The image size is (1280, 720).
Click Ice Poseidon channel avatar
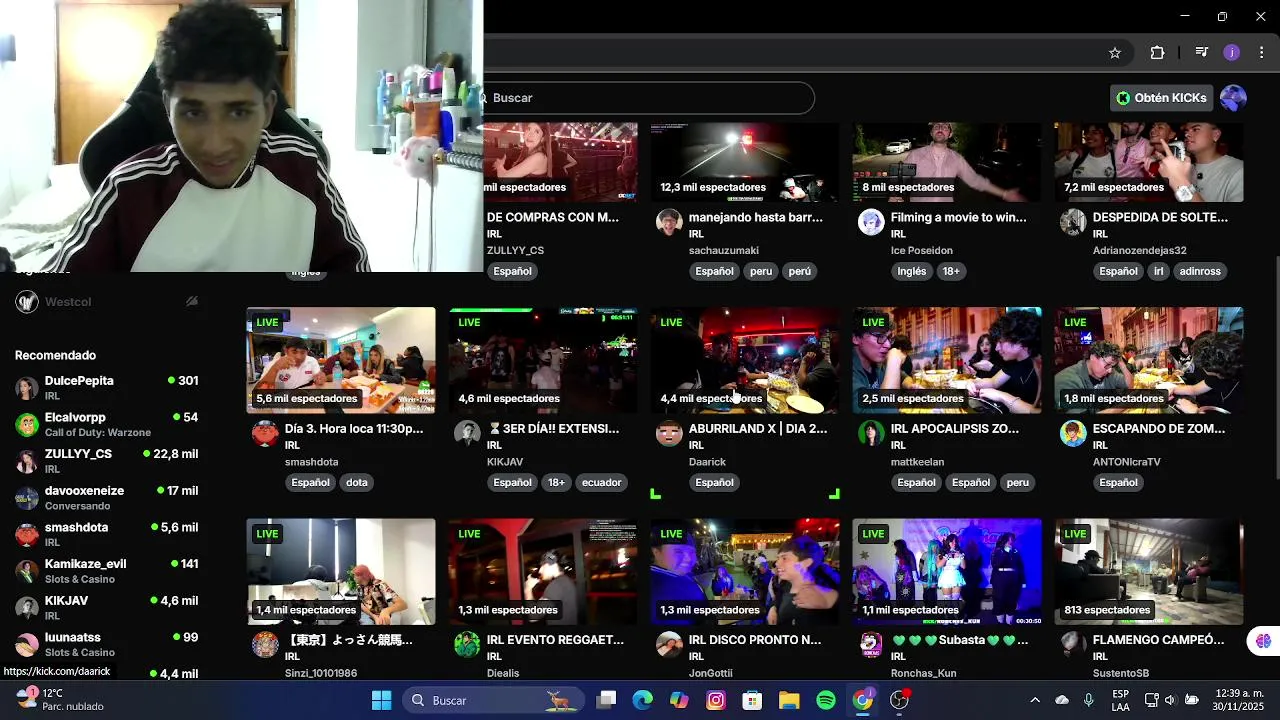click(871, 222)
